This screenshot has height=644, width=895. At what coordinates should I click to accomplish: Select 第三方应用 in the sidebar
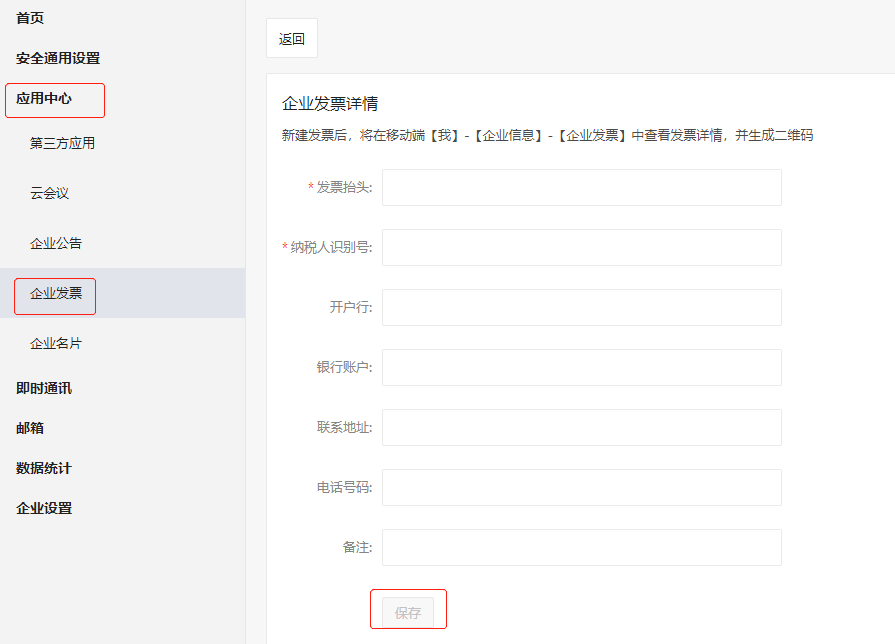click(62, 143)
